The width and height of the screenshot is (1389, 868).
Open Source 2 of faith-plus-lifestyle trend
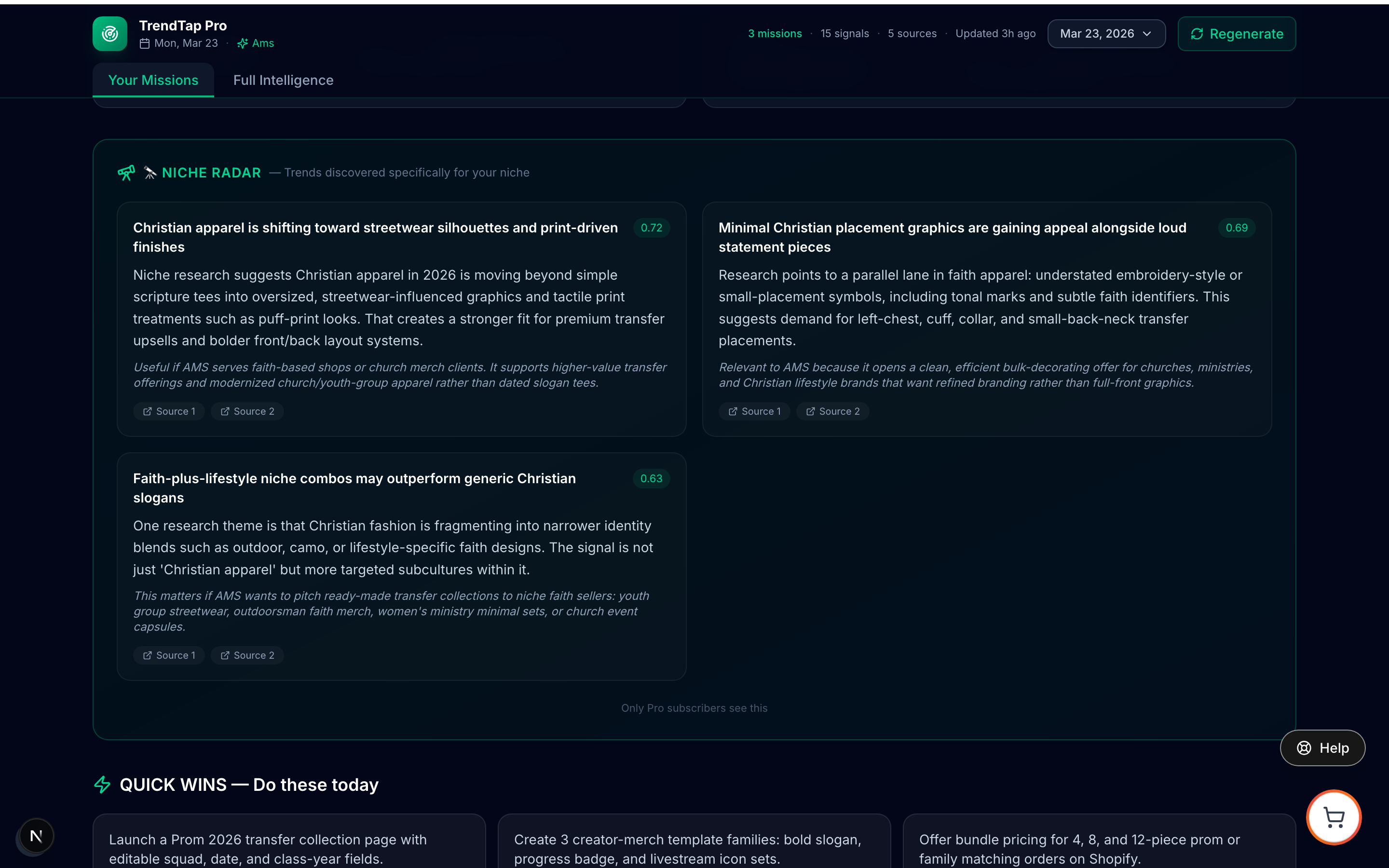pos(247,655)
